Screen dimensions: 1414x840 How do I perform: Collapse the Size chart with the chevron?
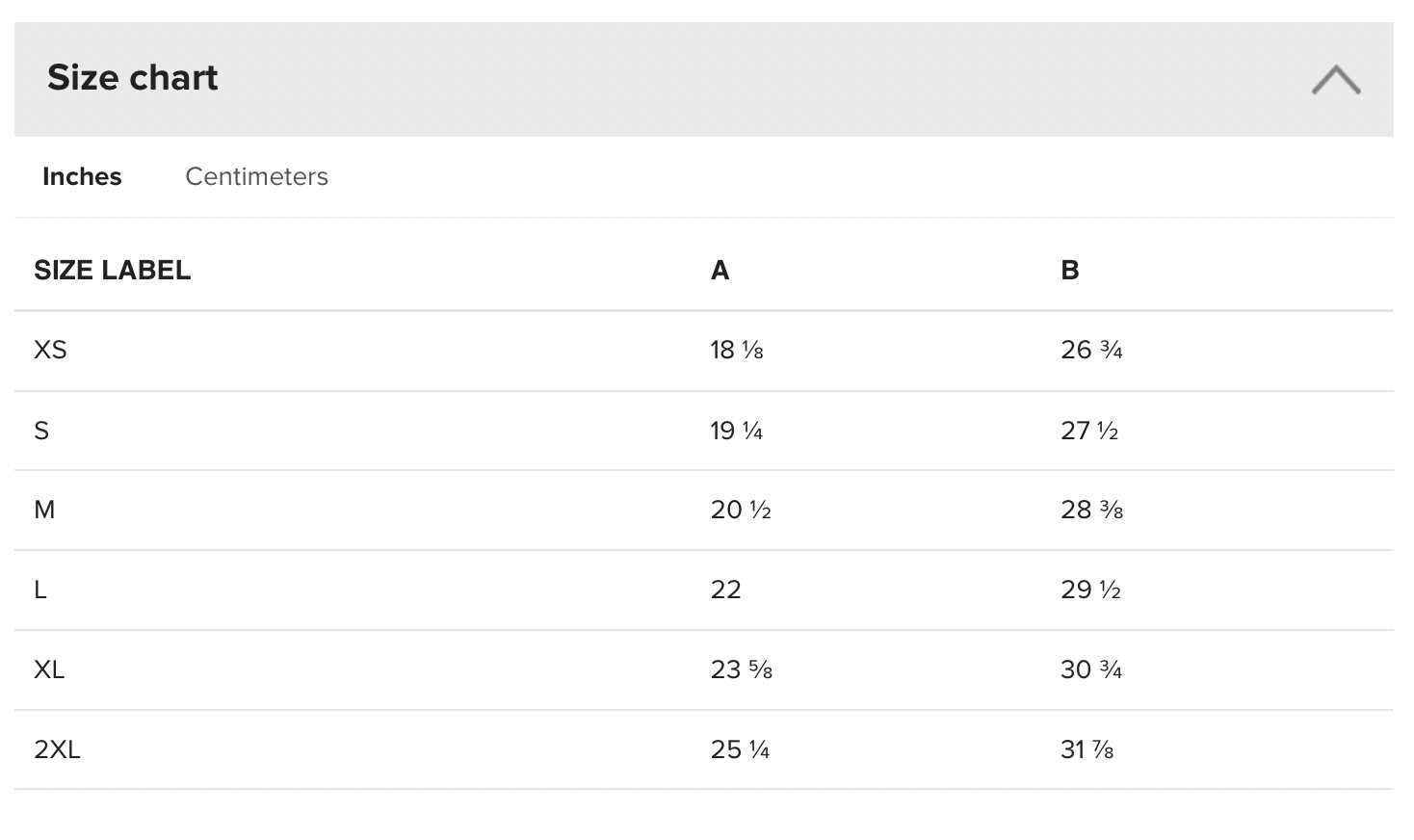click(x=1335, y=79)
